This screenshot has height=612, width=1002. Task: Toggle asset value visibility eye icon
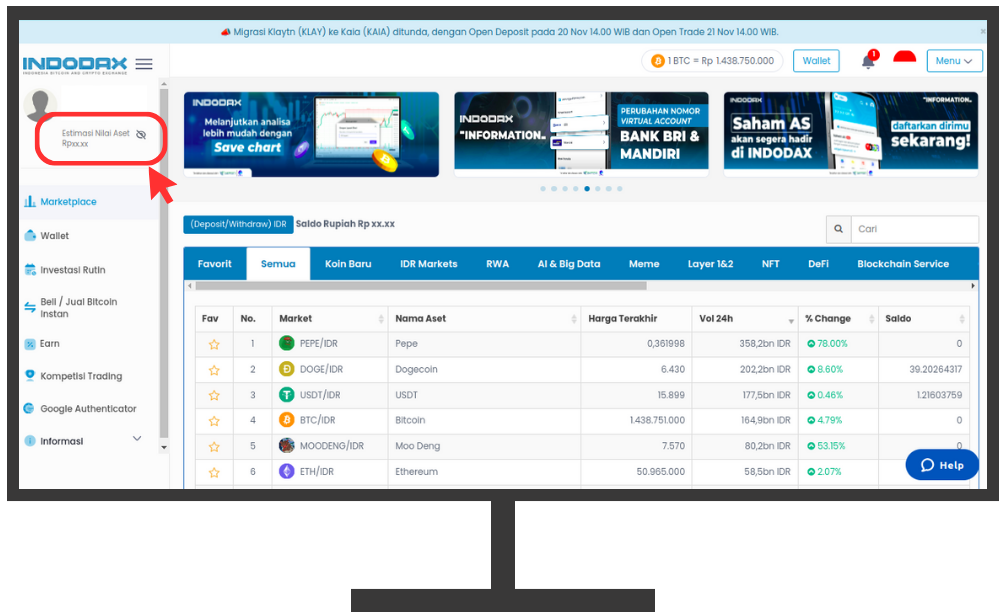point(141,134)
